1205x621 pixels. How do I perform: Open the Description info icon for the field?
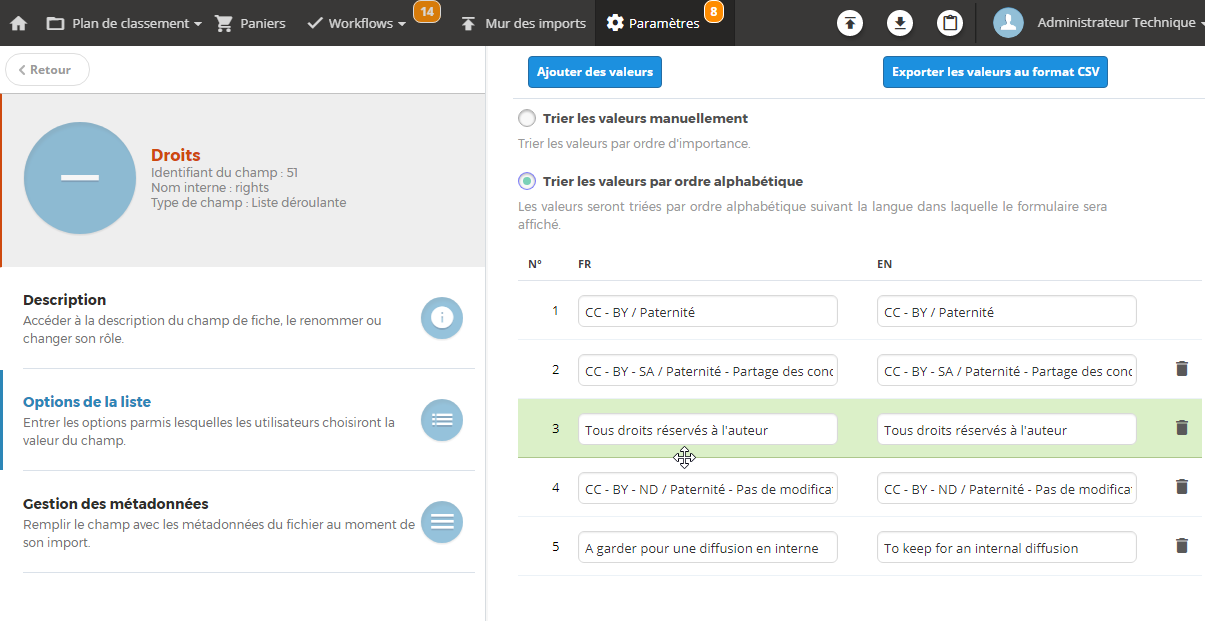pyautogui.click(x=441, y=317)
